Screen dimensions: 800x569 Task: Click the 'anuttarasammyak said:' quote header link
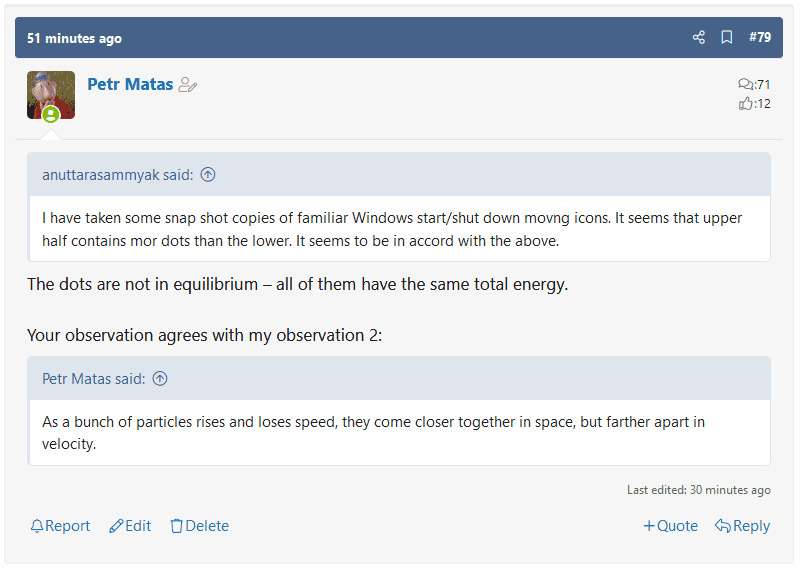click(x=117, y=175)
